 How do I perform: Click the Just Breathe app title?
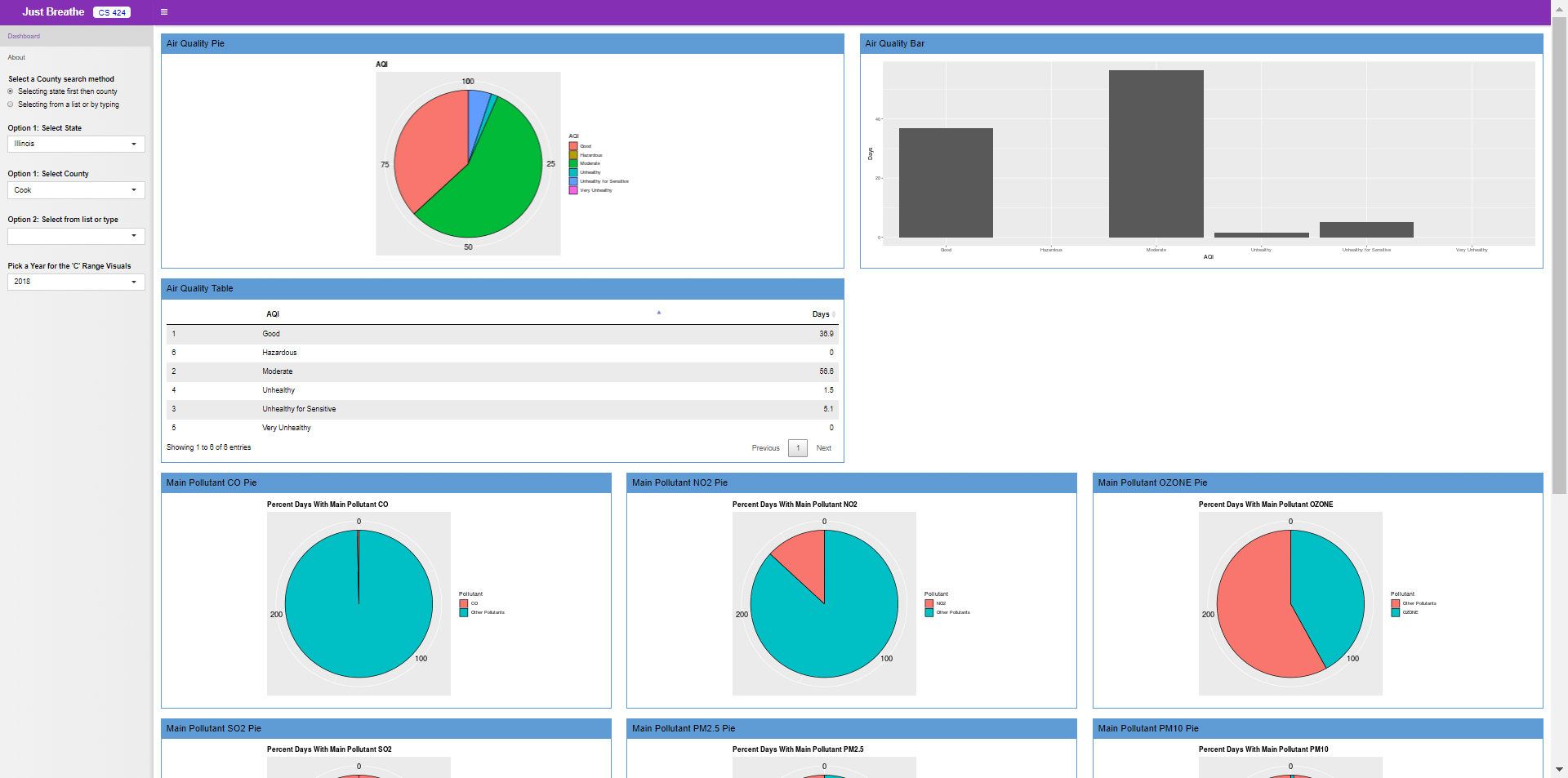point(53,12)
